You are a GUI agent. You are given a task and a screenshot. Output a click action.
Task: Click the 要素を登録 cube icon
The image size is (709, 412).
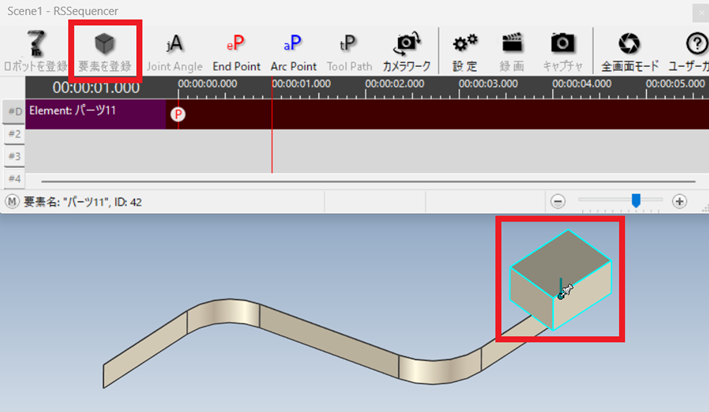(104, 51)
